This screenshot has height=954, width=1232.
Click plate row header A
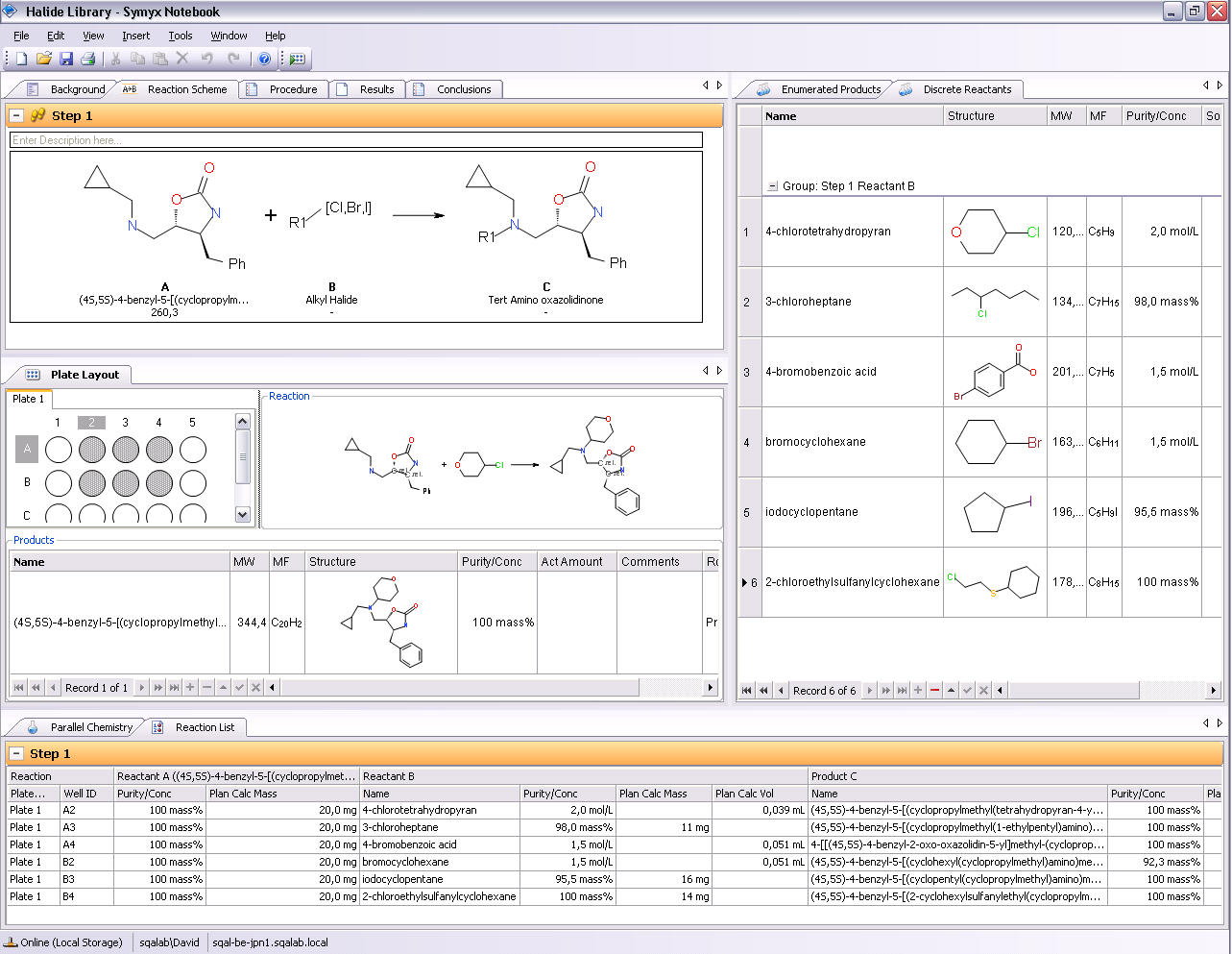coord(27,449)
